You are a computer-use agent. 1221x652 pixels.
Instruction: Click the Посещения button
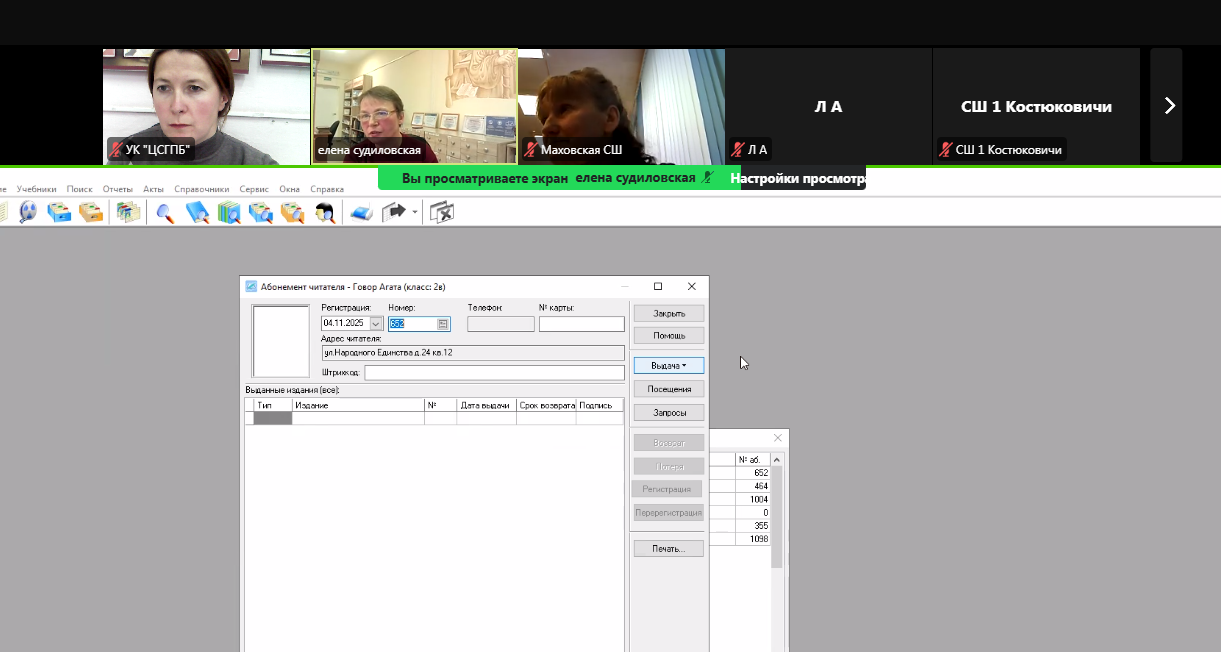[x=669, y=389]
